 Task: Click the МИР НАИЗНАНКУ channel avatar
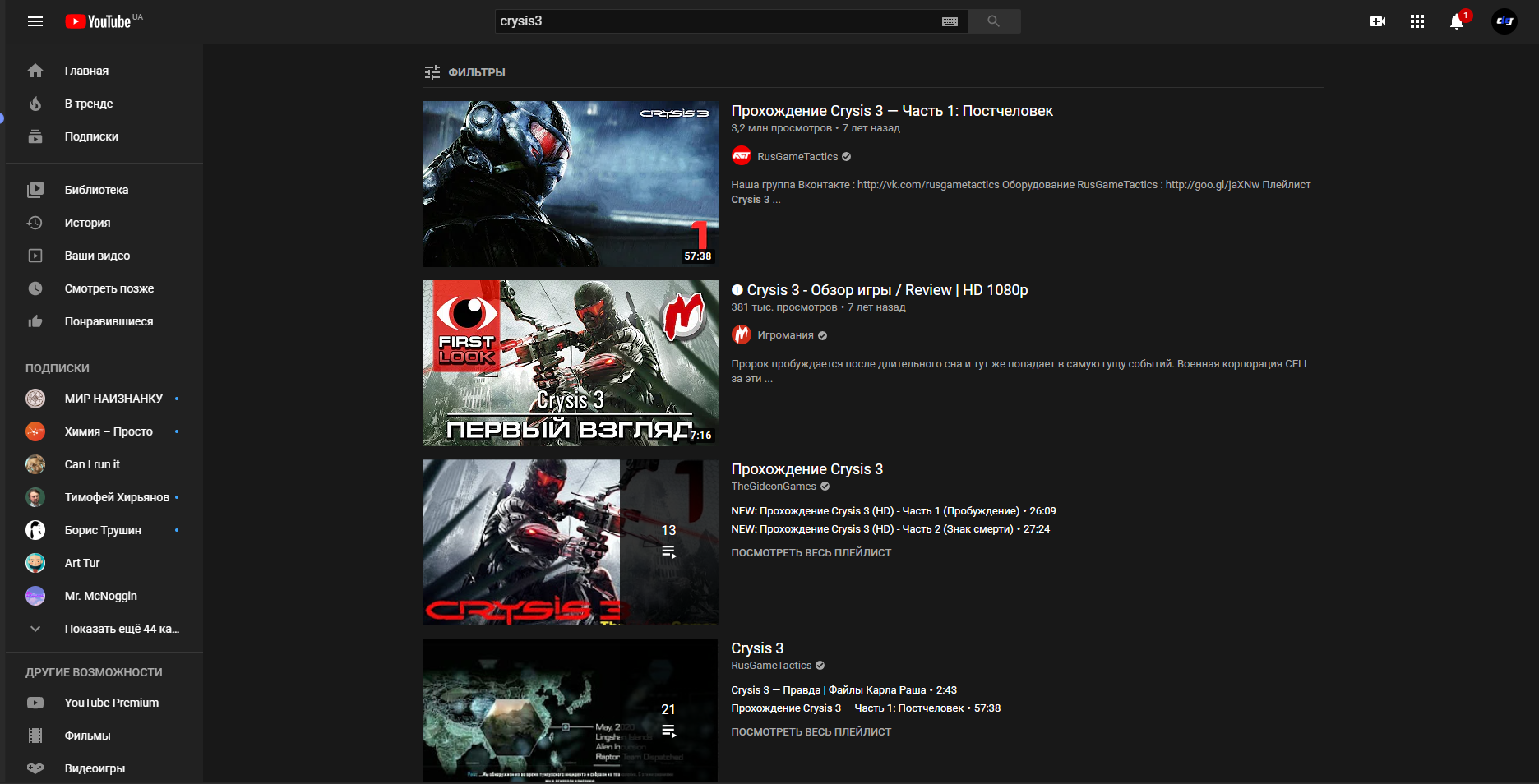(35, 399)
